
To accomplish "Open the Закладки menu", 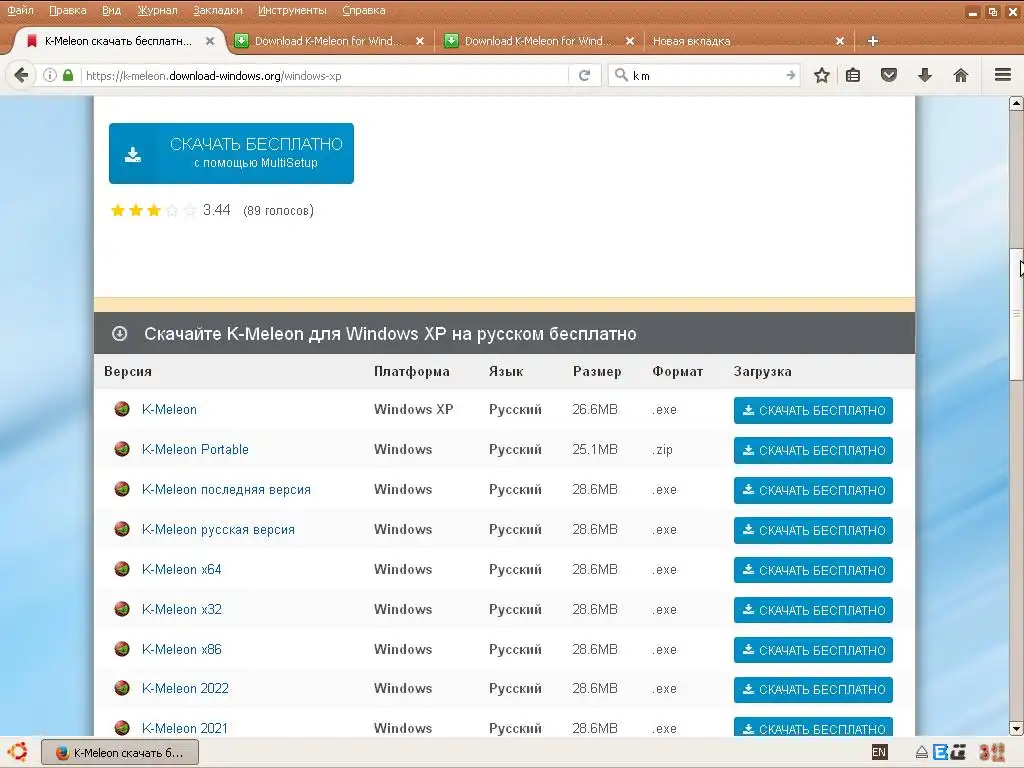I will pos(217,10).
